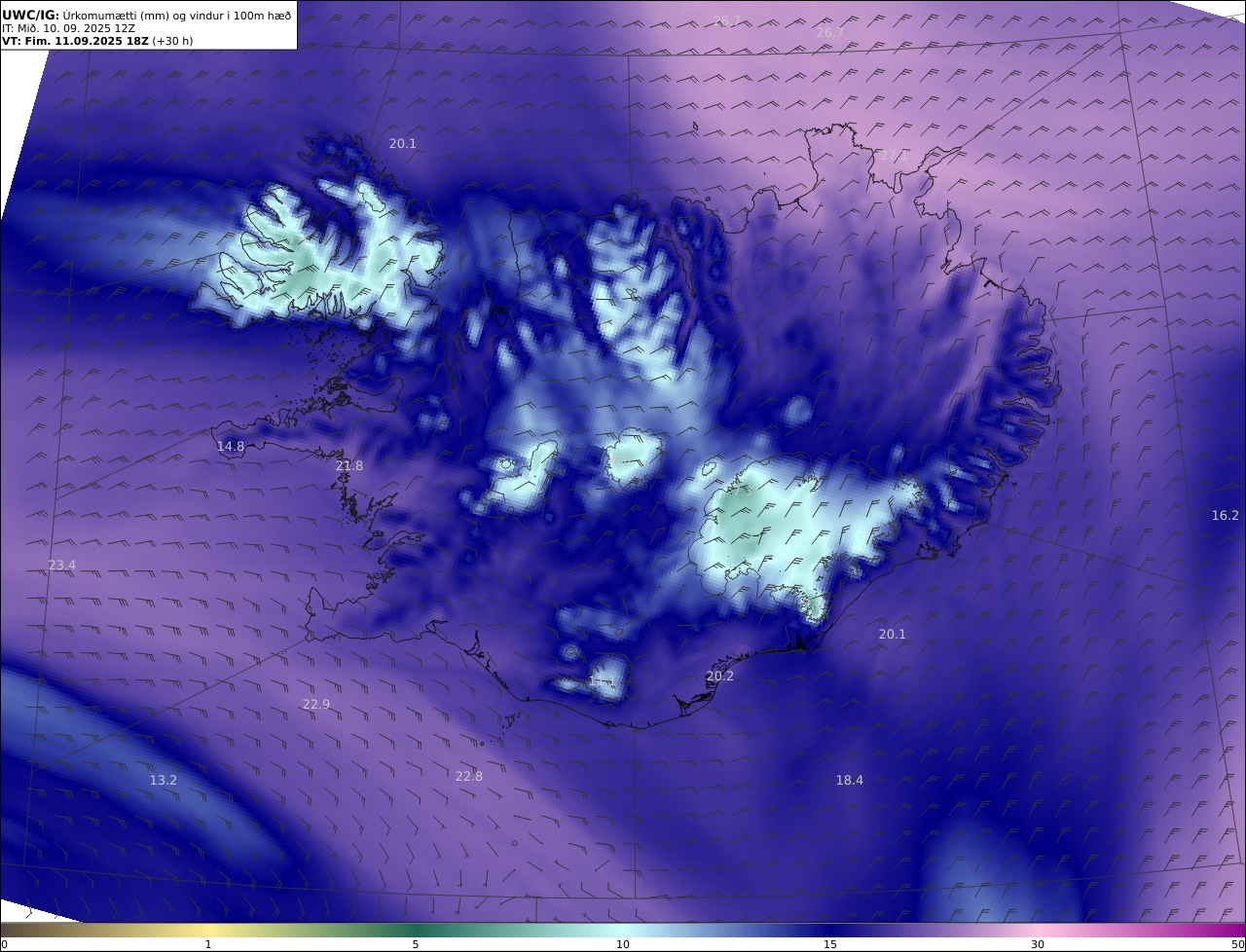The width and height of the screenshot is (1246, 952).
Task: Click the 20.2 value label
Action: 720,676
